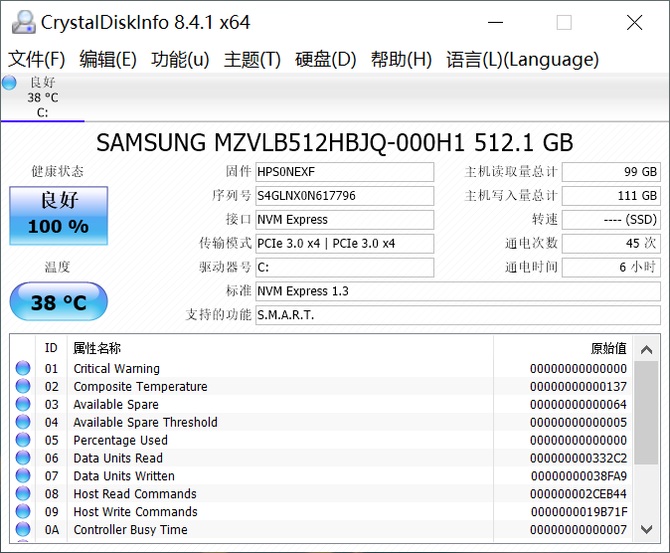
Task: Select the Controller Busy Time attribute name
Action: [130, 530]
